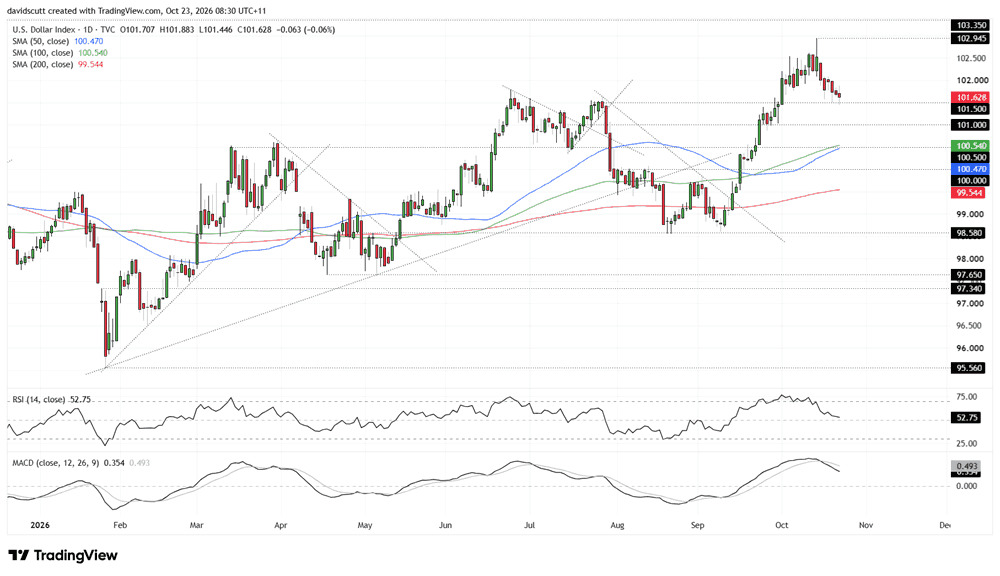Select the close value "C101.628" in the legend

(x=255, y=29)
